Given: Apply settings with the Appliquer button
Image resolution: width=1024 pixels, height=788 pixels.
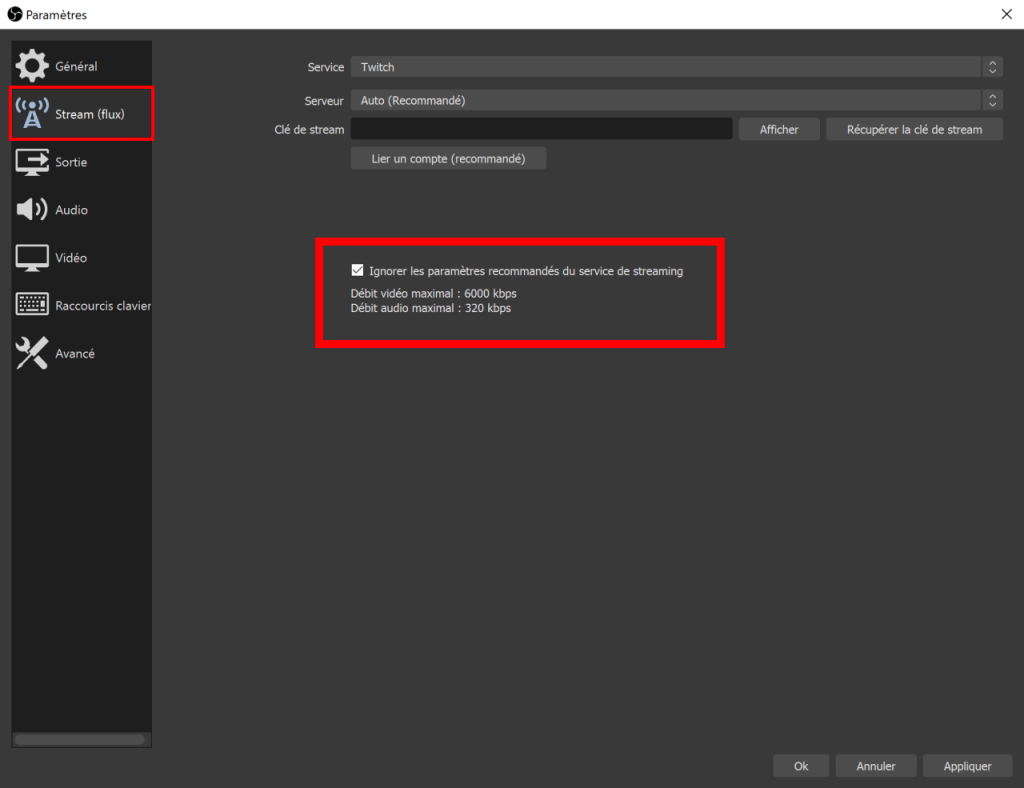Looking at the screenshot, I should click(967, 766).
